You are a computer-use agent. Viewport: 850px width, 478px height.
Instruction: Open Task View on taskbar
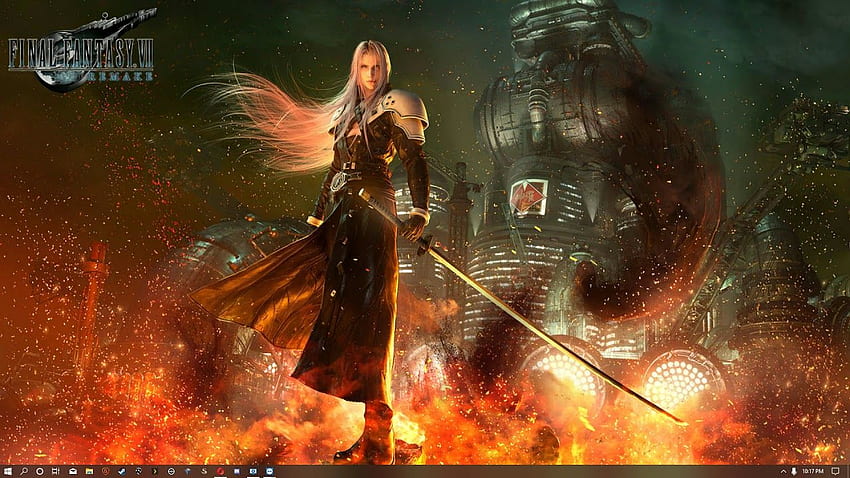point(56,471)
